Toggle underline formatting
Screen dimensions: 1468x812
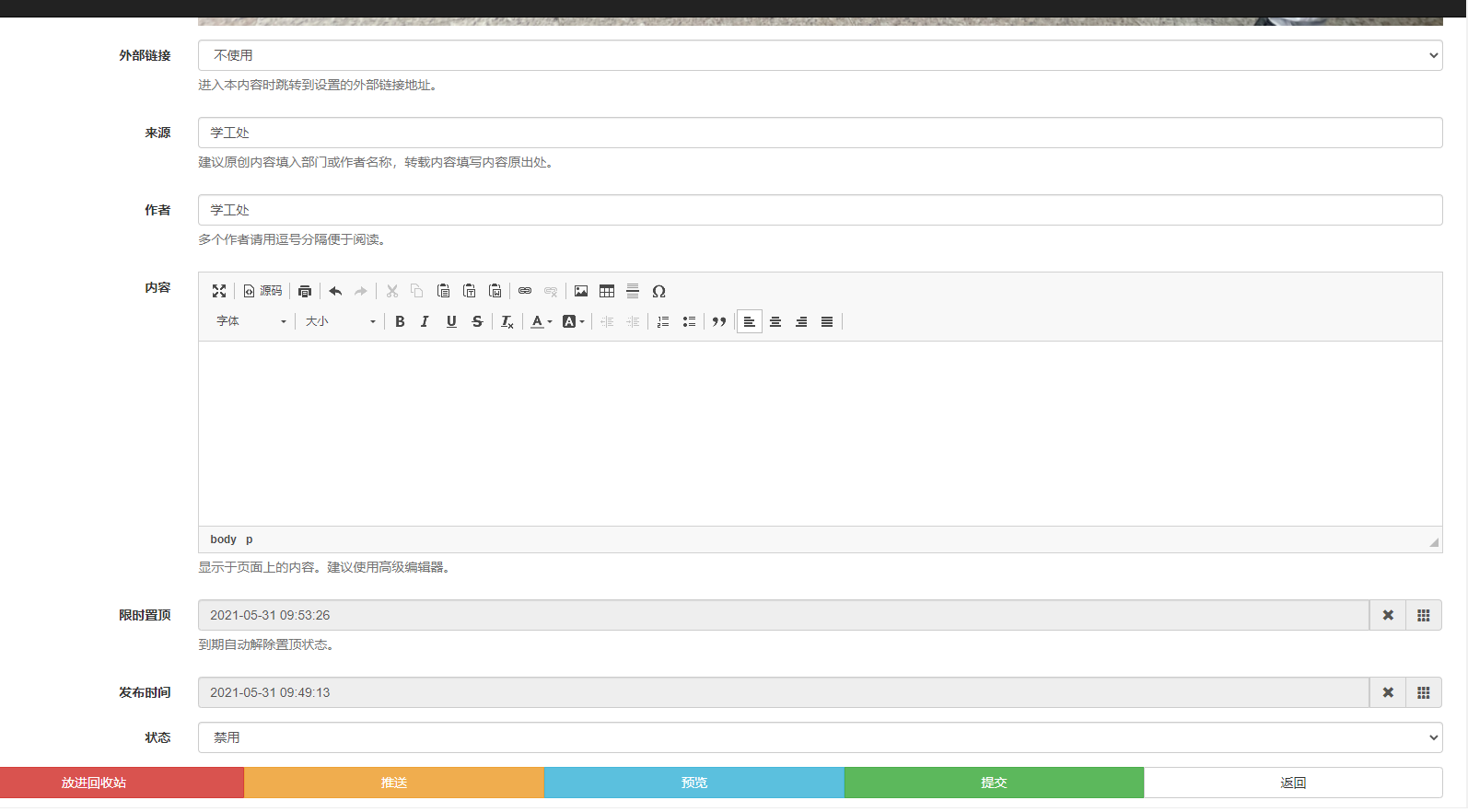451,321
